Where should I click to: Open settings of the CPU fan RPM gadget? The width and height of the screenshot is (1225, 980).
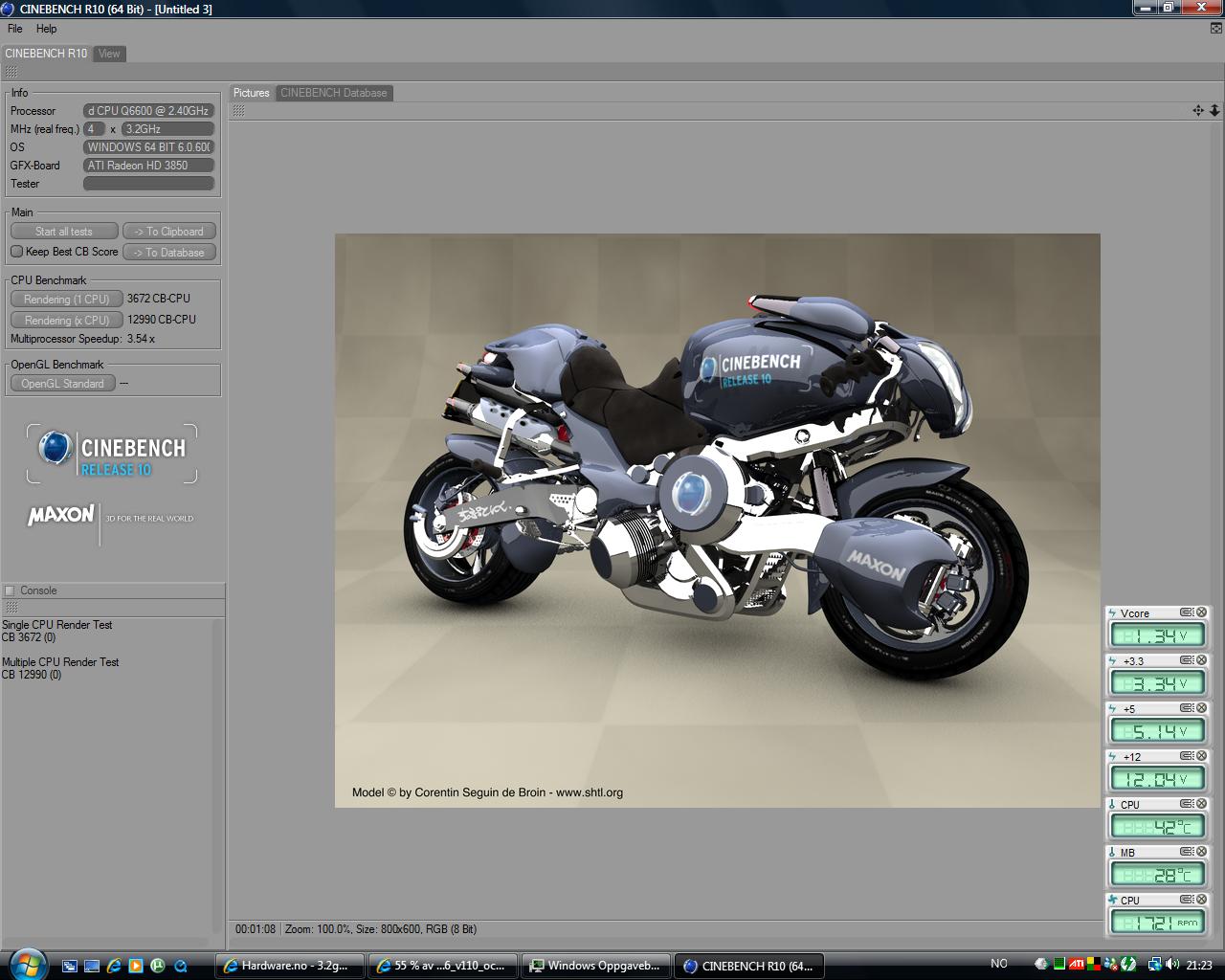point(1187,900)
